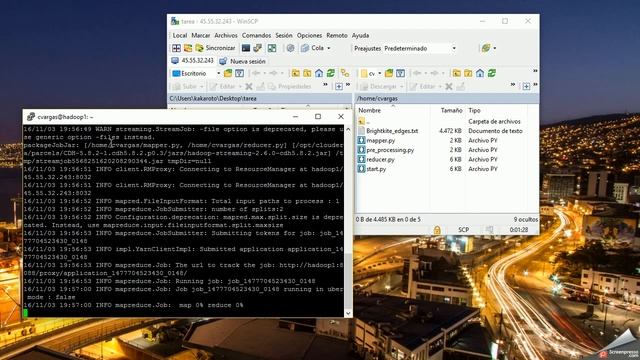Image resolution: width=640 pixels, height=360 pixels.
Task: Click the local delete X icon
Action: [249, 87]
